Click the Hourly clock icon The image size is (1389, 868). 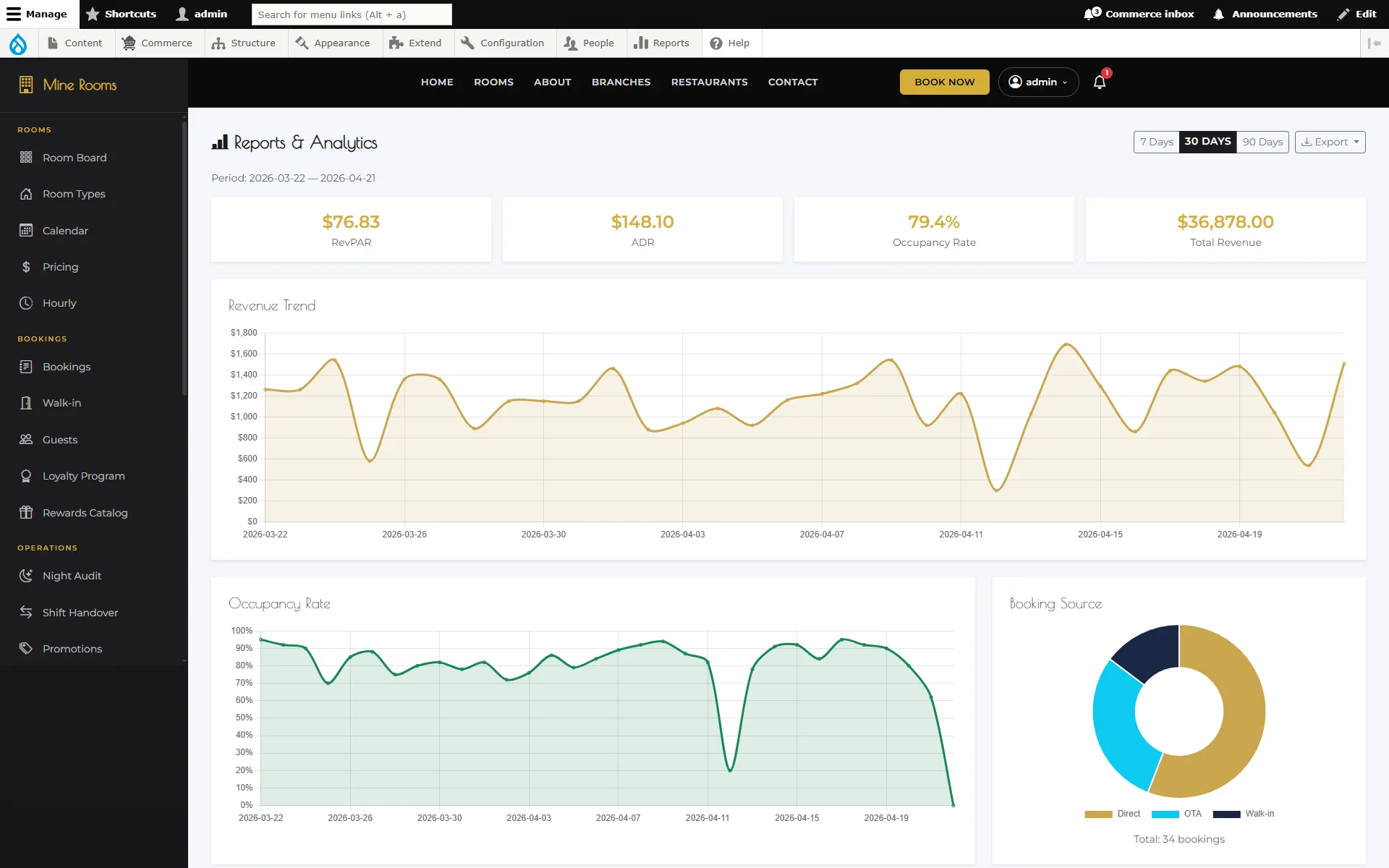point(26,303)
